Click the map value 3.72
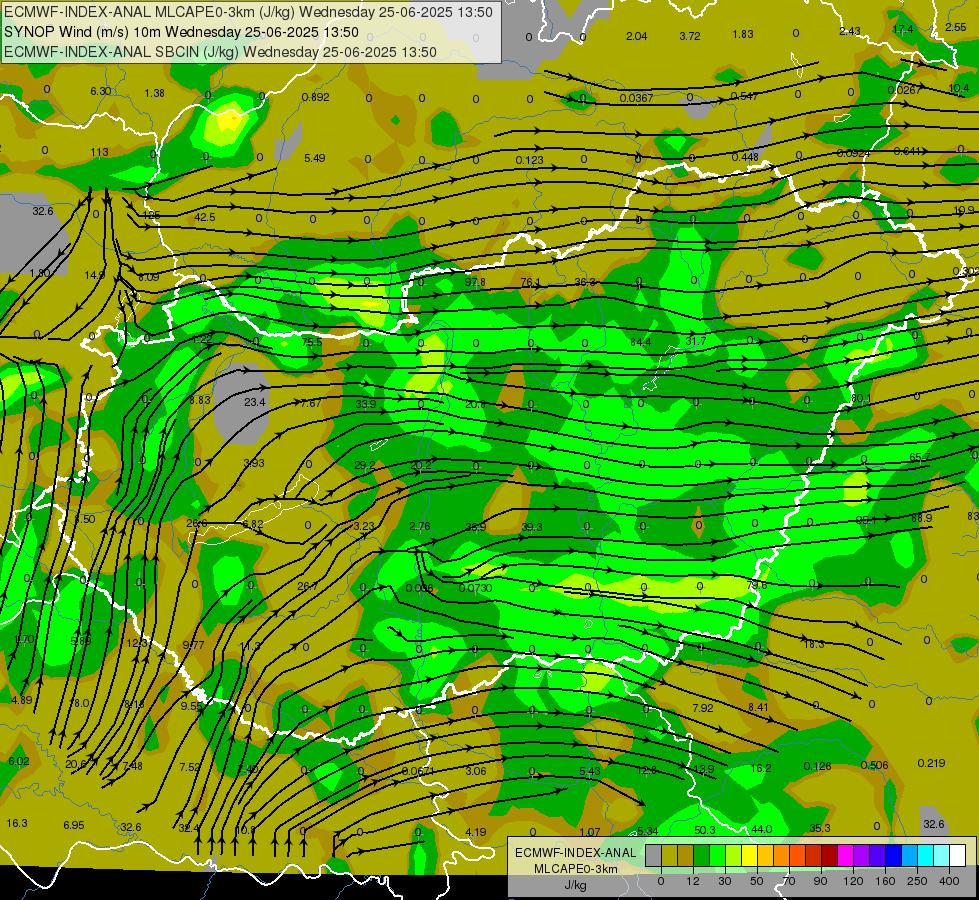Viewport: 979px width, 900px height. (690, 36)
